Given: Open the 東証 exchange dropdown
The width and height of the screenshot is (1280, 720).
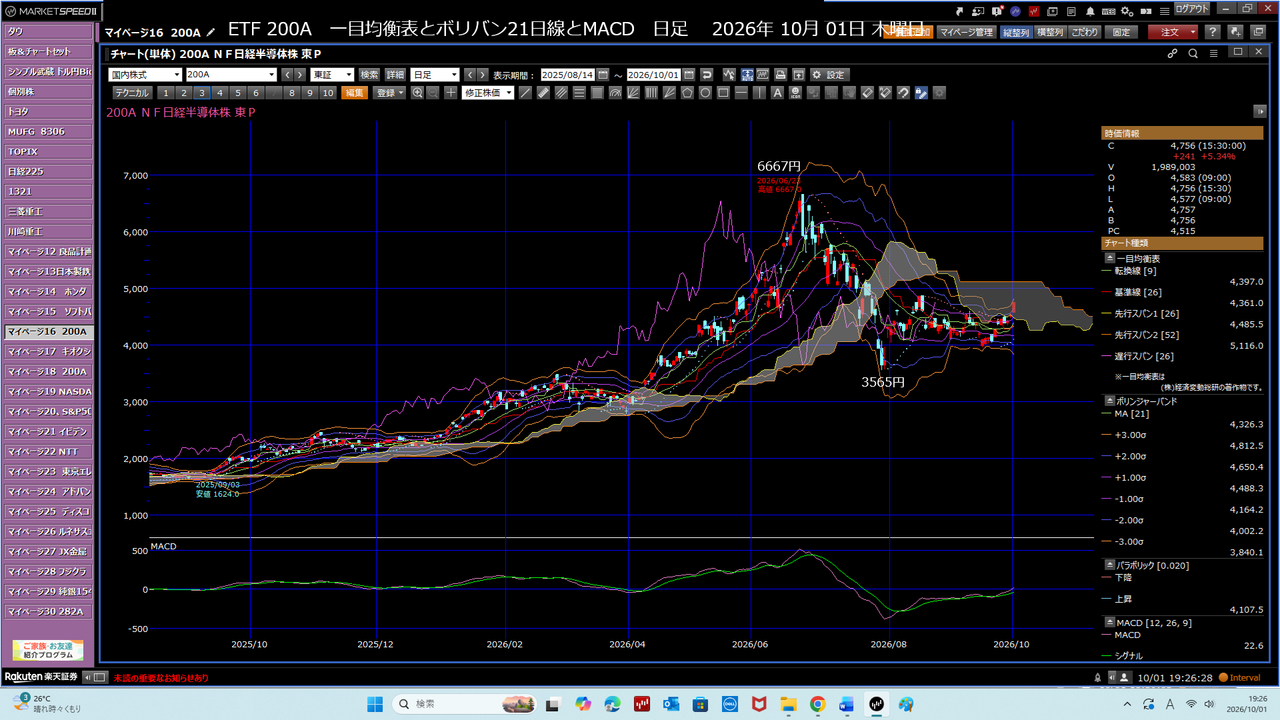Looking at the screenshot, I should coord(332,75).
